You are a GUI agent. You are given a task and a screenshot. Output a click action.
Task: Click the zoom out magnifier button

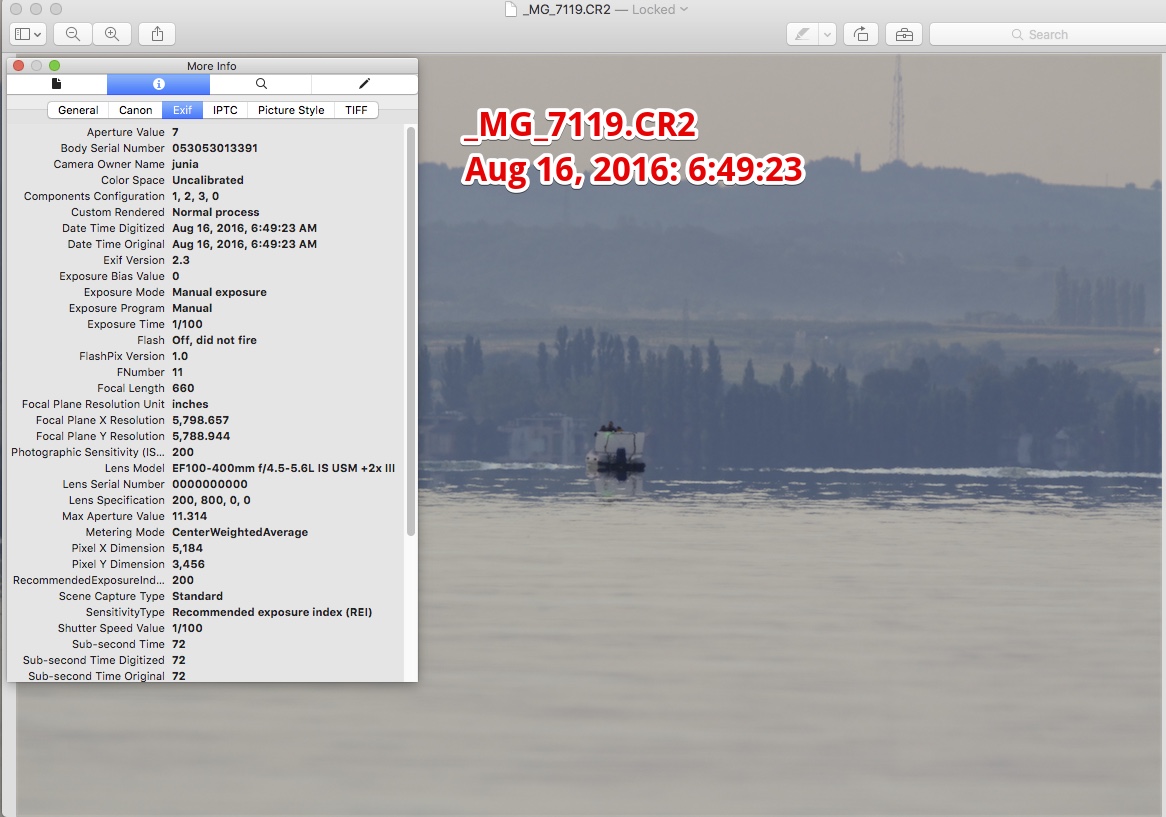73,34
